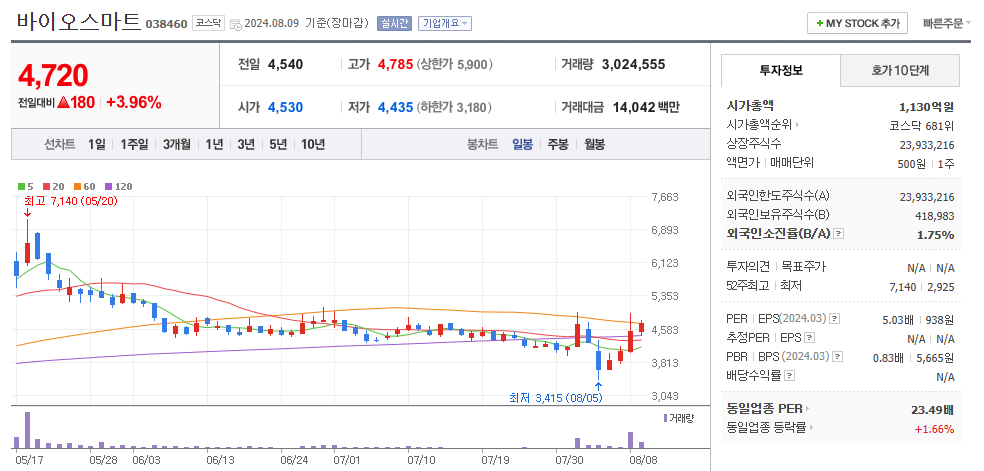
Task: Select 월봉 candlestick chart
Action: point(594,144)
